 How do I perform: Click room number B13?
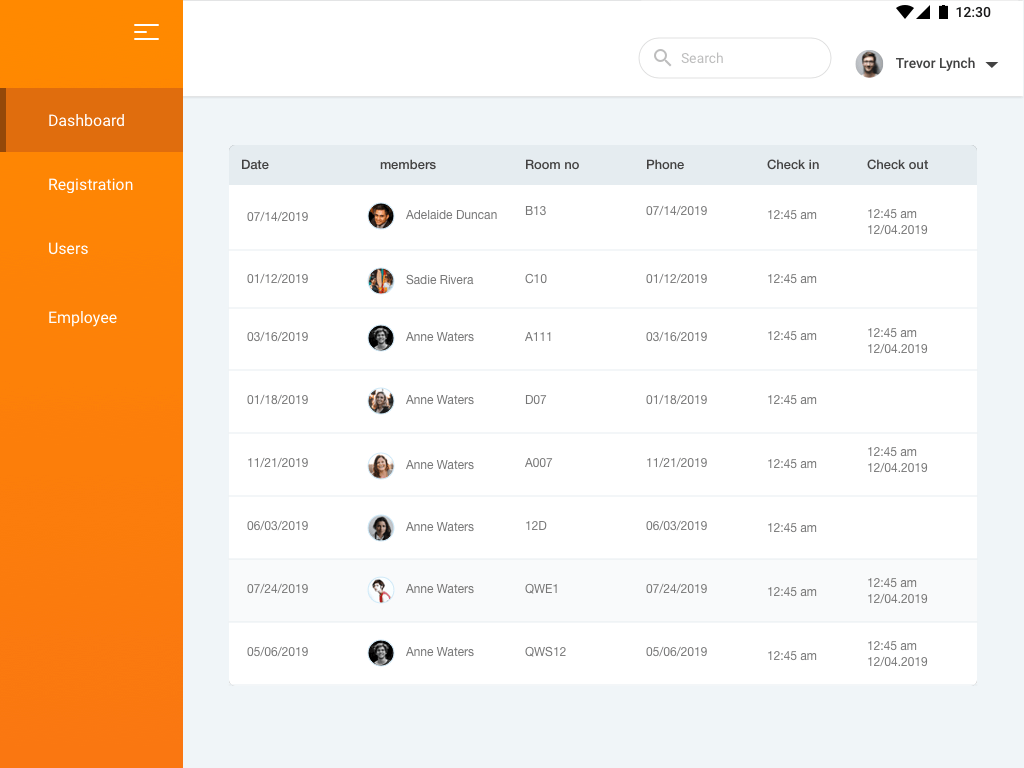click(x=536, y=211)
